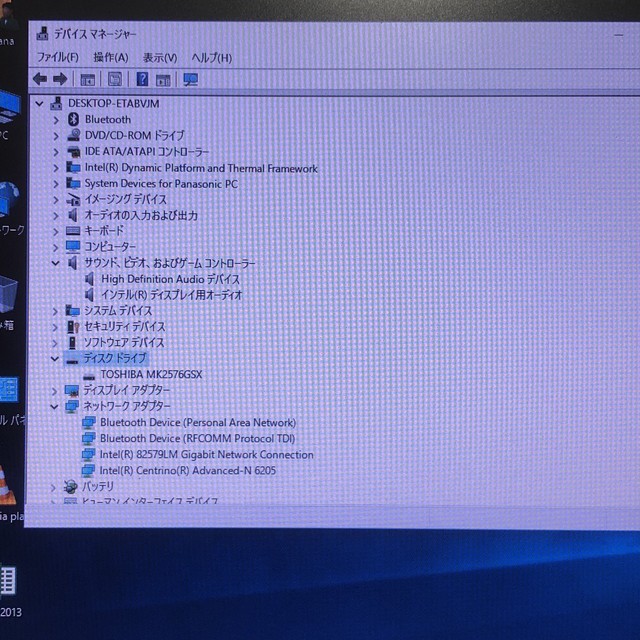Click the VLC media player desktop icon
The height and width of the screenshot is (640, 640).
click(x=6, y=486)
